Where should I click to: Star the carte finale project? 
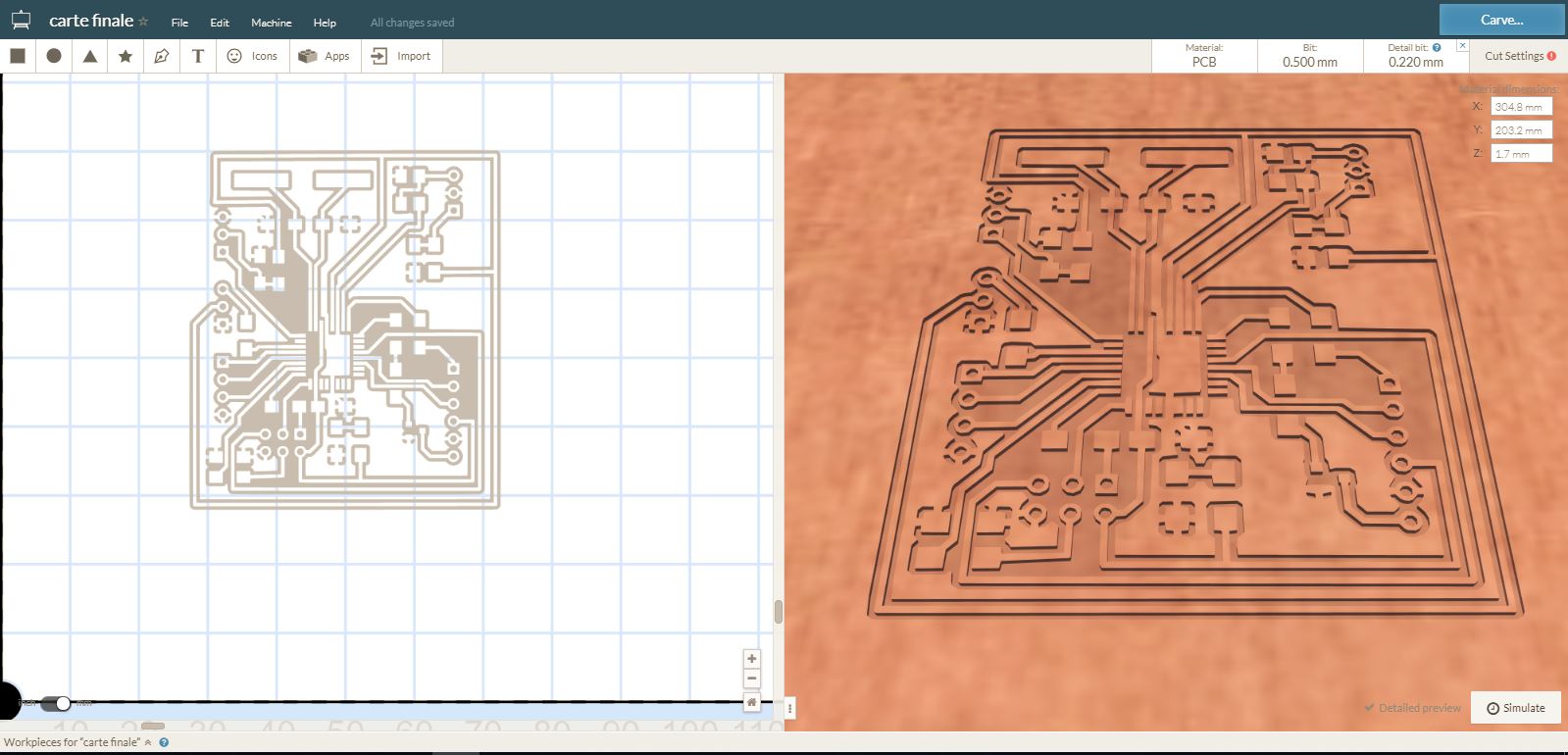(143, 22)
